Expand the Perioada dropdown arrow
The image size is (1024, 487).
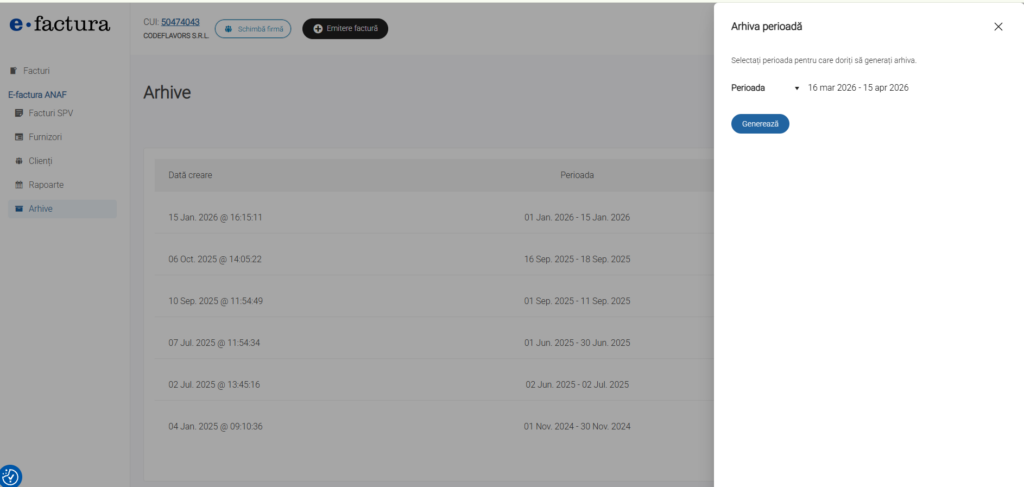pyautogui.click(x=797, y=88)
